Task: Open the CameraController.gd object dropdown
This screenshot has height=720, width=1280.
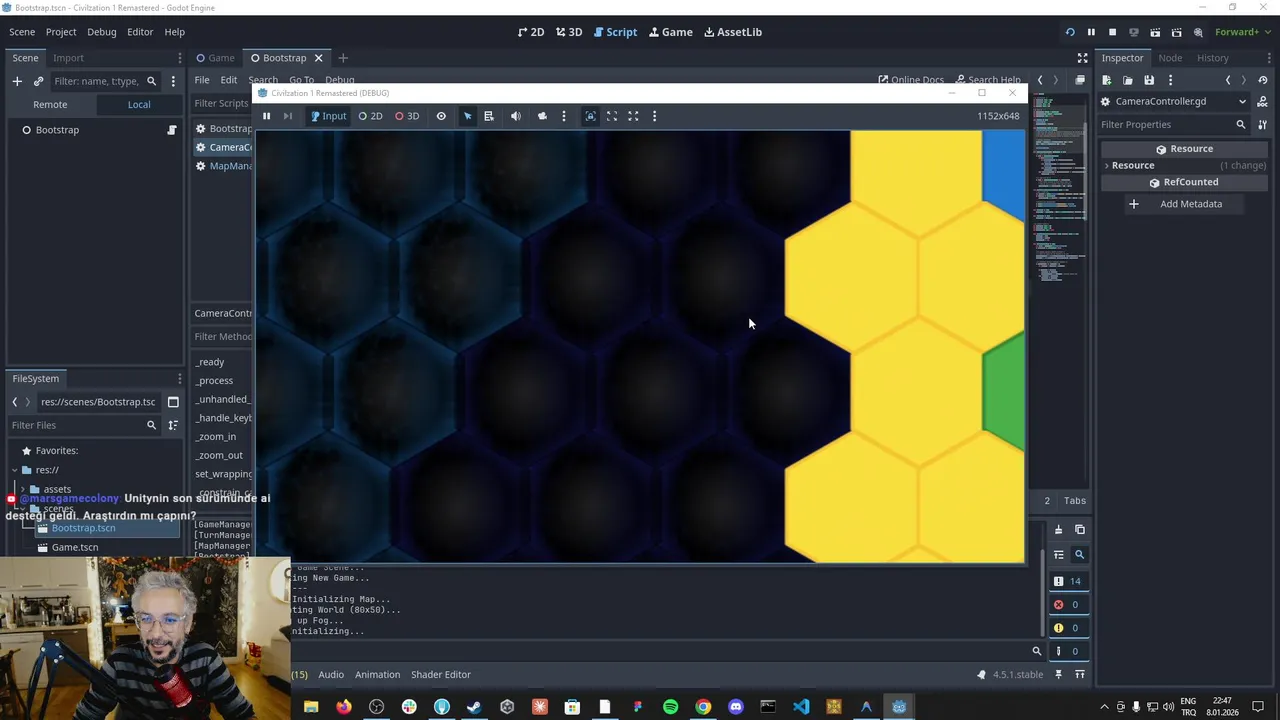Action: click(x=1174, y=101)
